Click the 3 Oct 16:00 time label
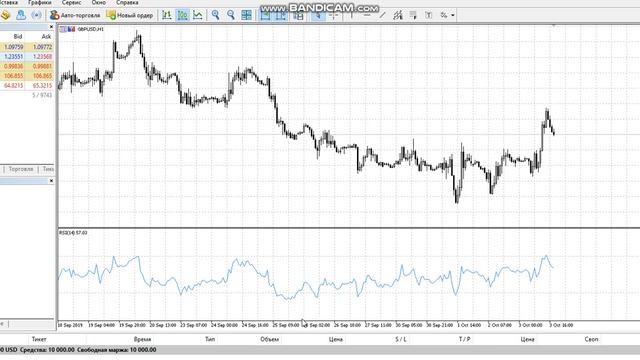The width and height of the screenshot is (640, 360). [x=561, y=325]
